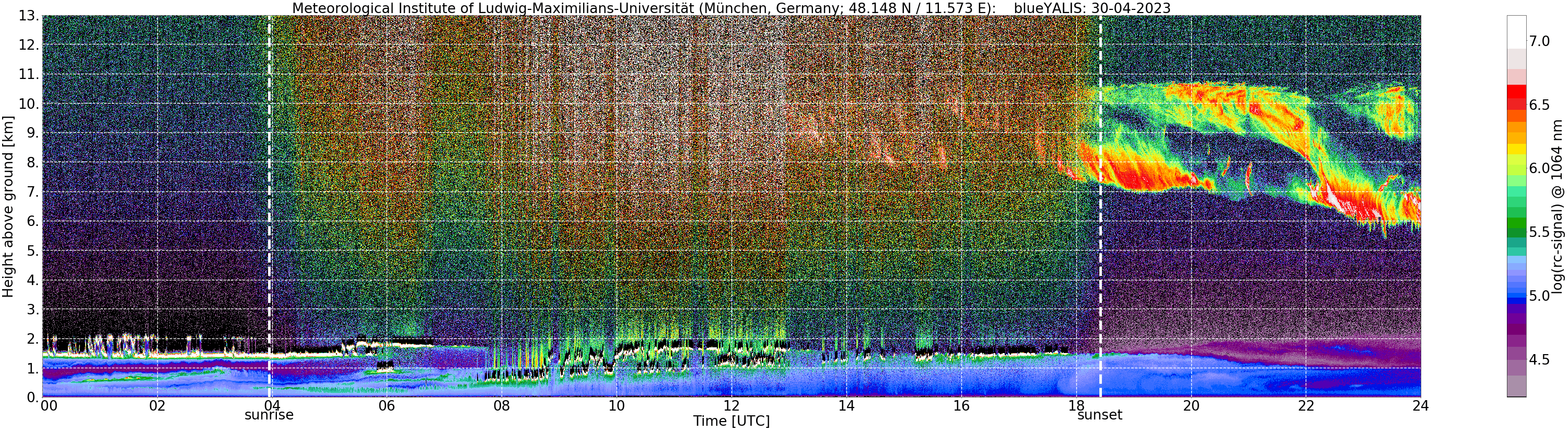Click the '20' time tick label

pos(1191,405)
